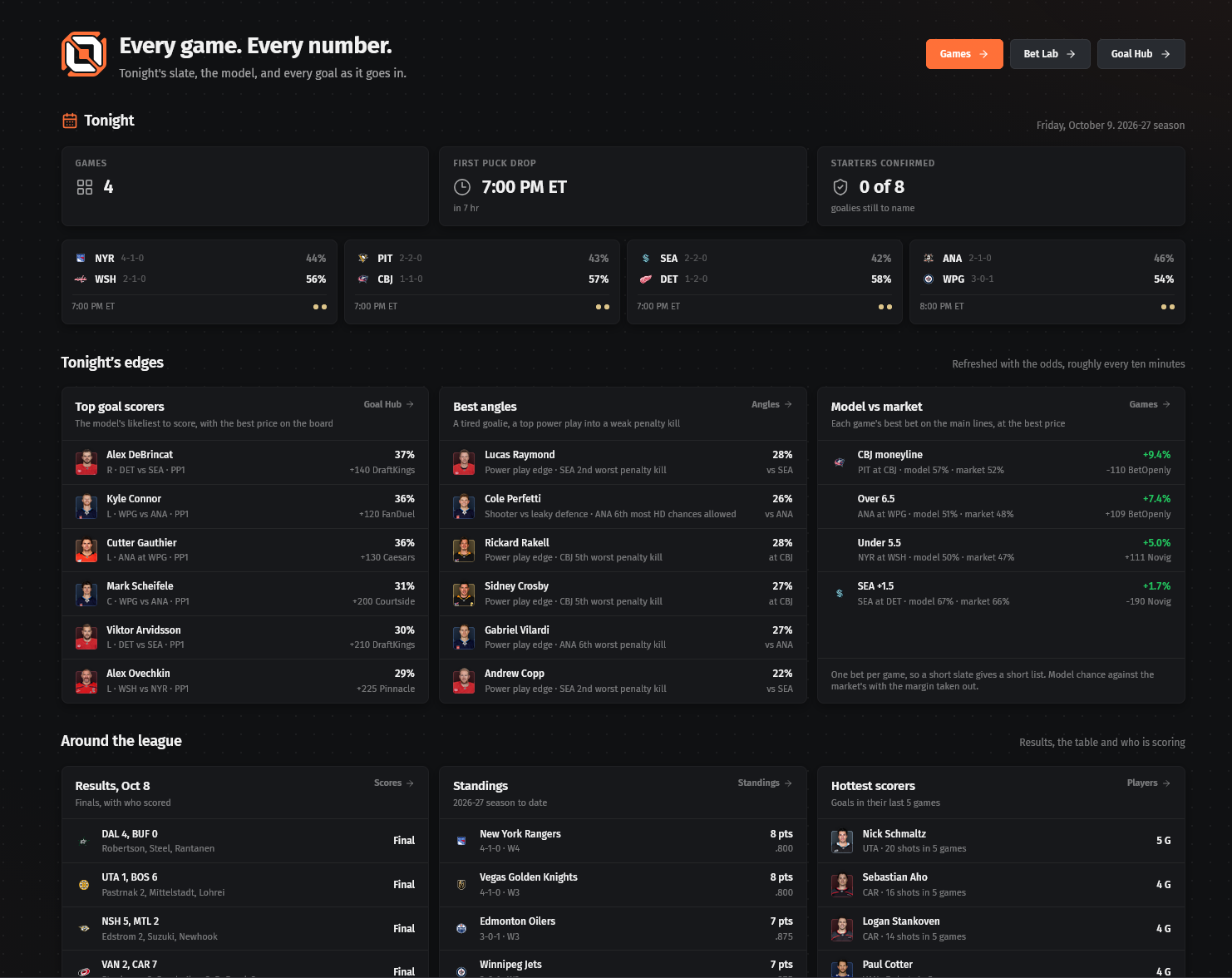This screenshot has height=978, width=1232.
Task: Select the Rickard Rakell angle name
Action: 517,543
